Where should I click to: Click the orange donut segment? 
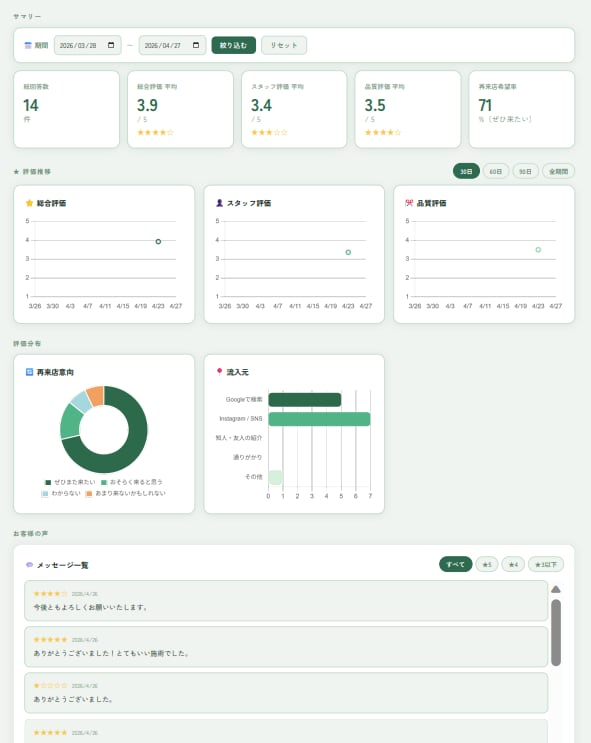click(95, 396)
